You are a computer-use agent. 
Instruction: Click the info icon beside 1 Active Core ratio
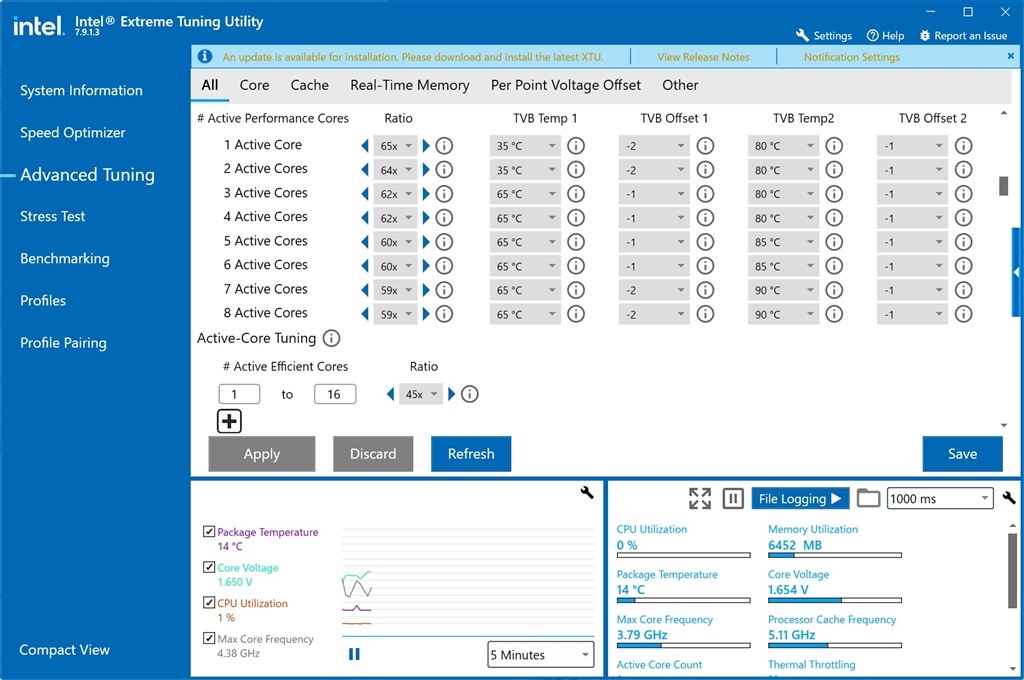coord(445,146)
